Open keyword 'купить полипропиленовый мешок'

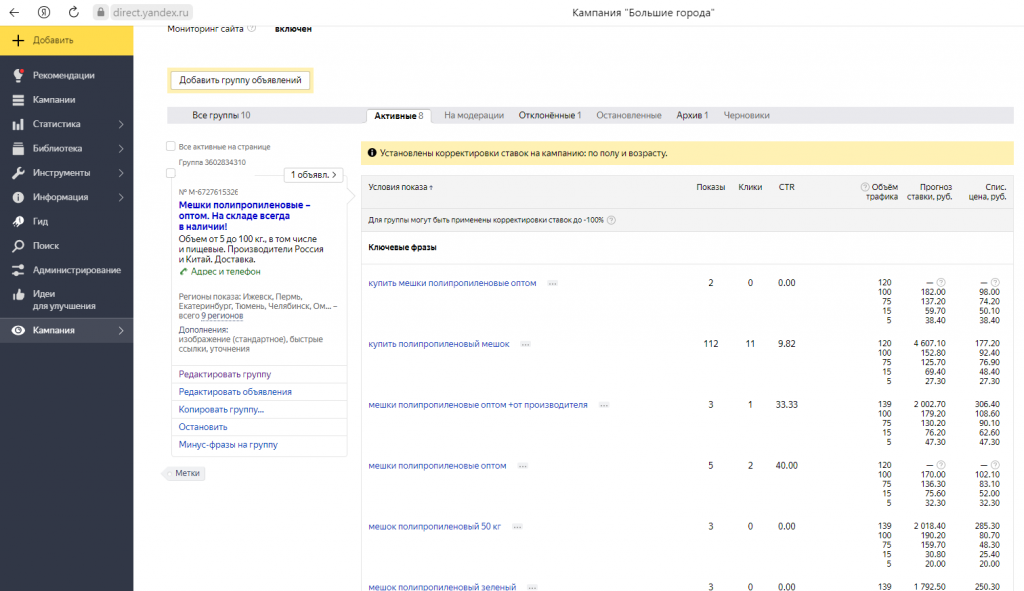439,344
